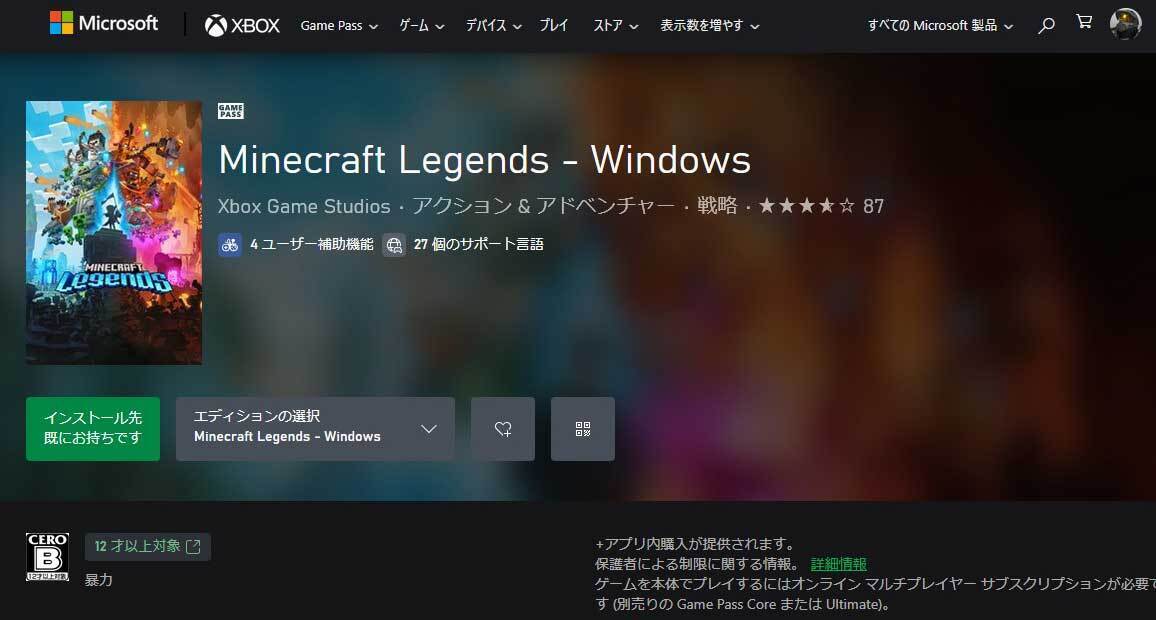This screenshot has width=1156, height=620.
Task: Click the star rating 87
Action: 821,206
